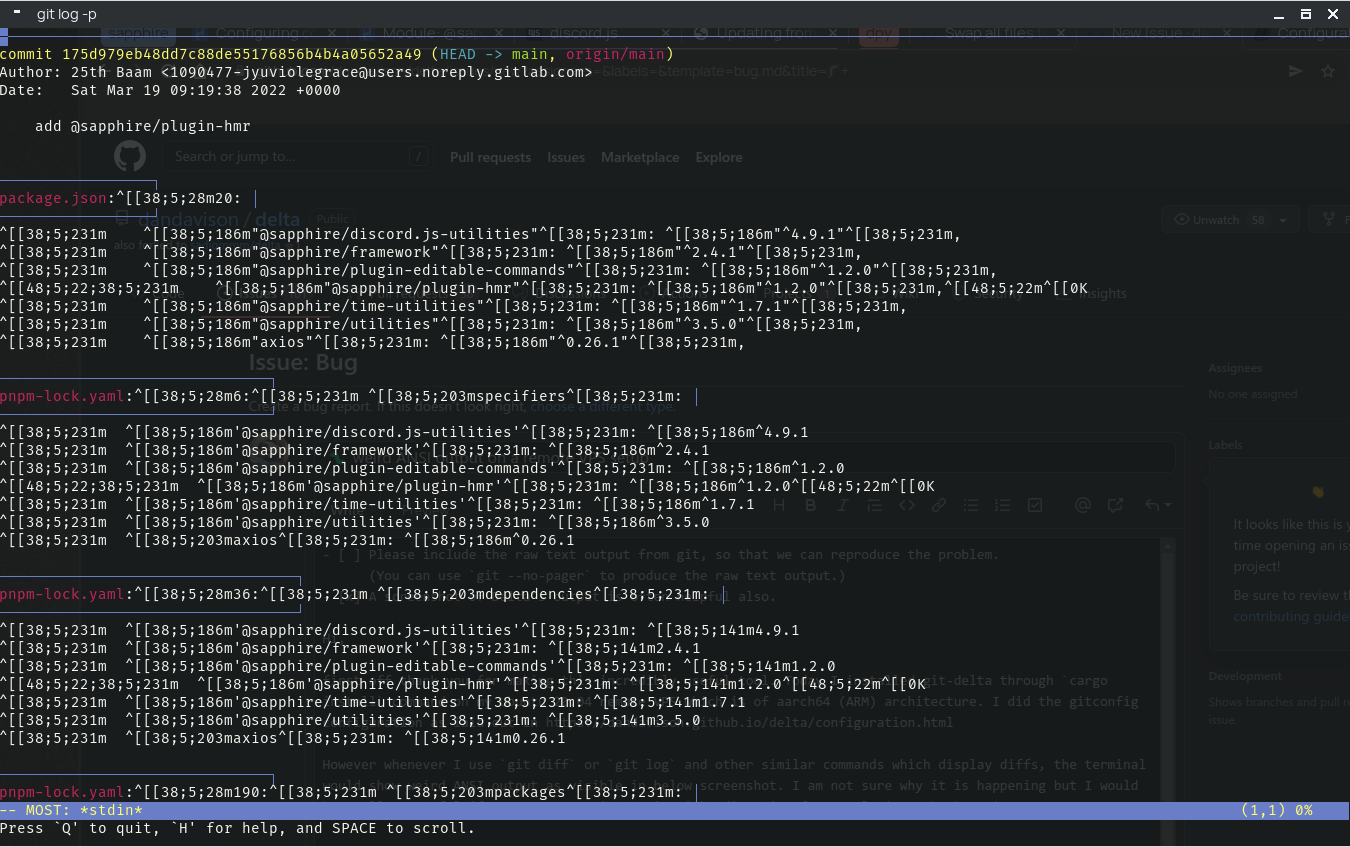The height and width of the screenshot is (847, 1350).
Task: Insert a blockquote using the quote icon
Action: coord(874,505)
